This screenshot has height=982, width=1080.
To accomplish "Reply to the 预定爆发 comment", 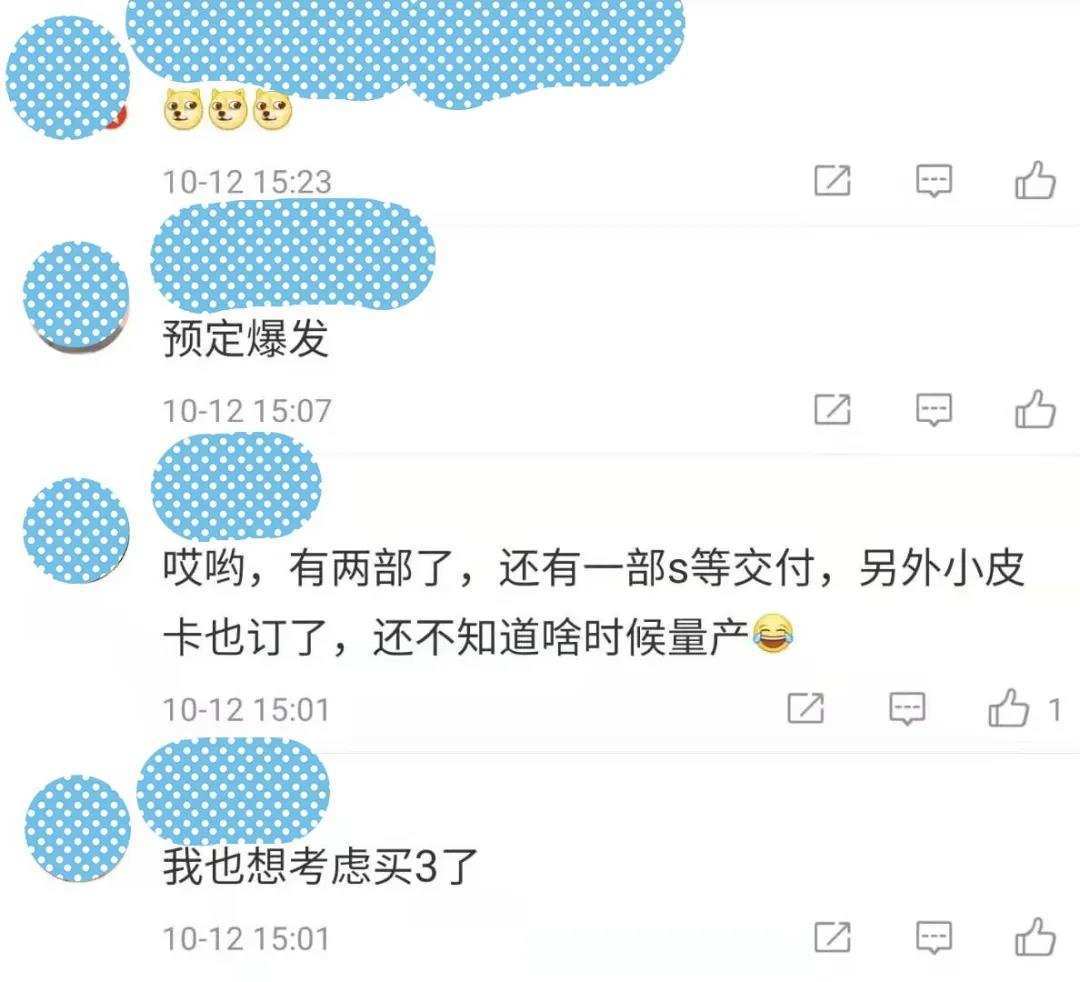I will tap(934, 409).
